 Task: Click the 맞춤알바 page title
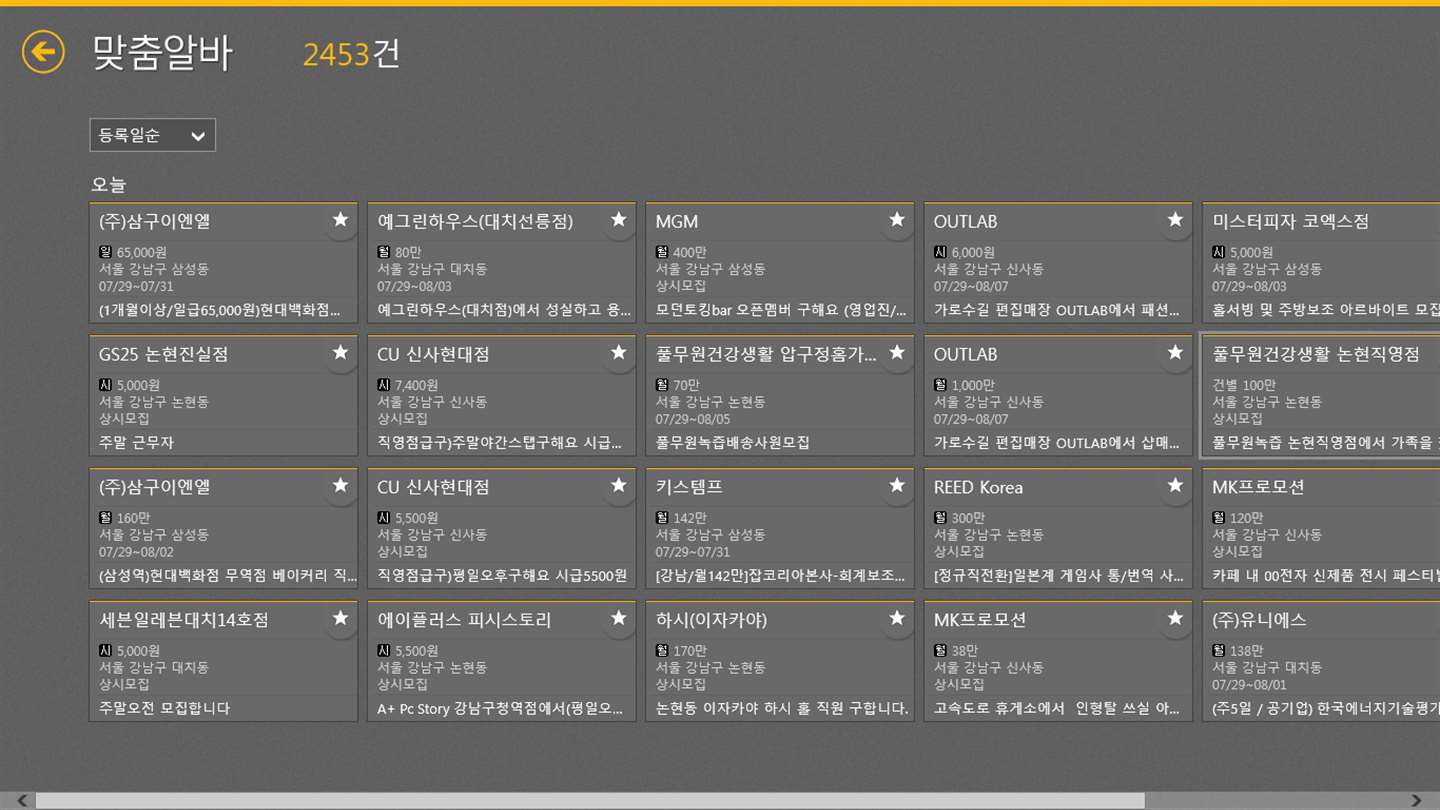[x=162, y=53]
